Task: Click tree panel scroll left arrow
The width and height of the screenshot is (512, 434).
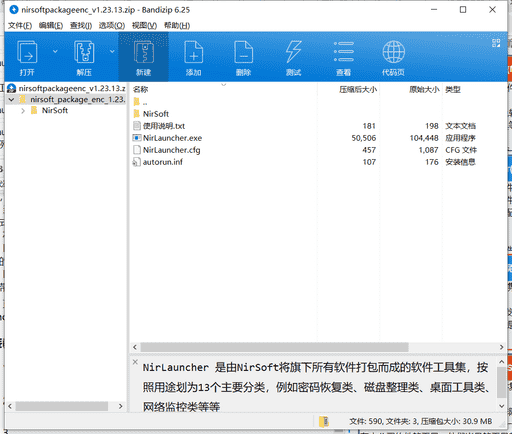Action: [x=10, y=406]
